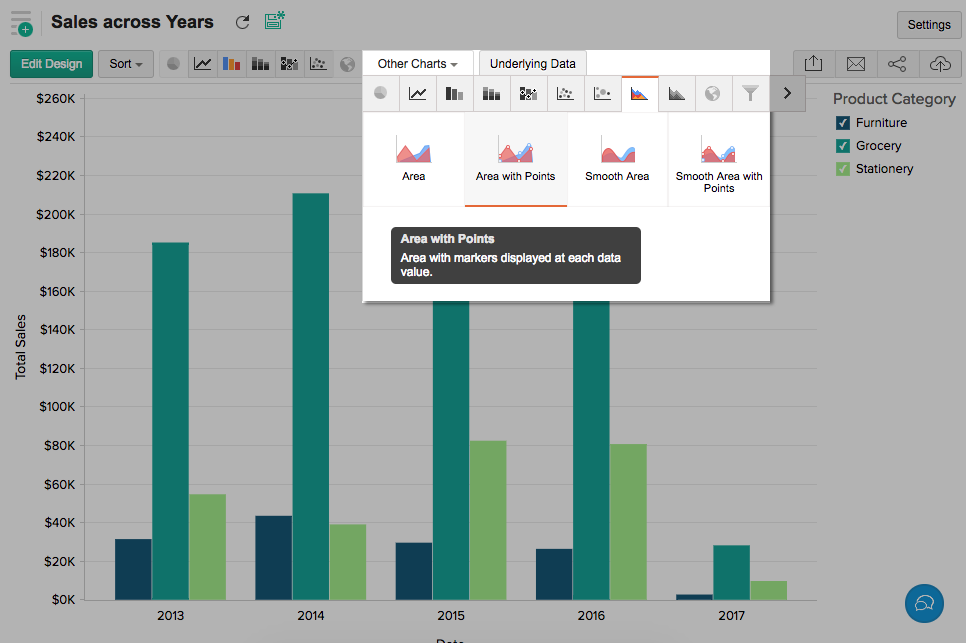Screen dimensions: 966x643
Task: Open the Sort dropdown
Action: coord(125,64)
